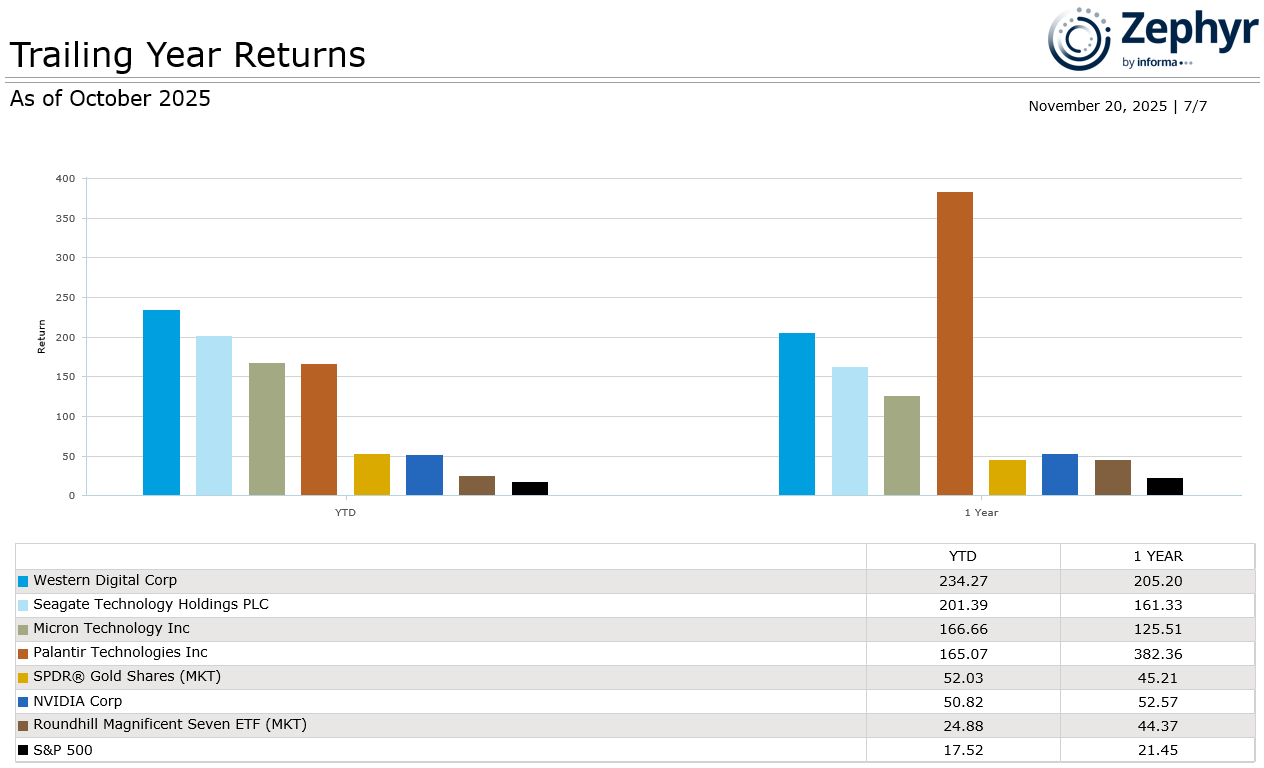Image resolution: width=1264 pixels, height=768 pixels.
Task: Click the YTD axis label under chart
Action: 345,512
